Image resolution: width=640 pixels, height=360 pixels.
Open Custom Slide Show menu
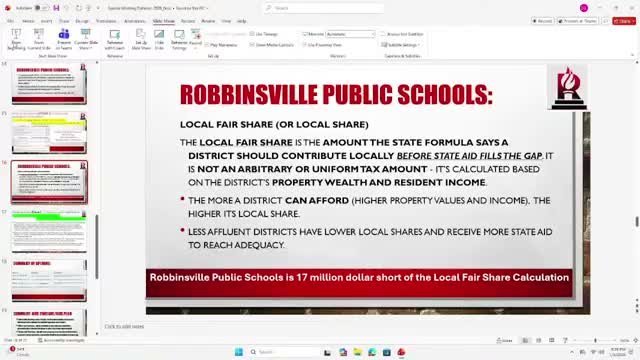86,40
